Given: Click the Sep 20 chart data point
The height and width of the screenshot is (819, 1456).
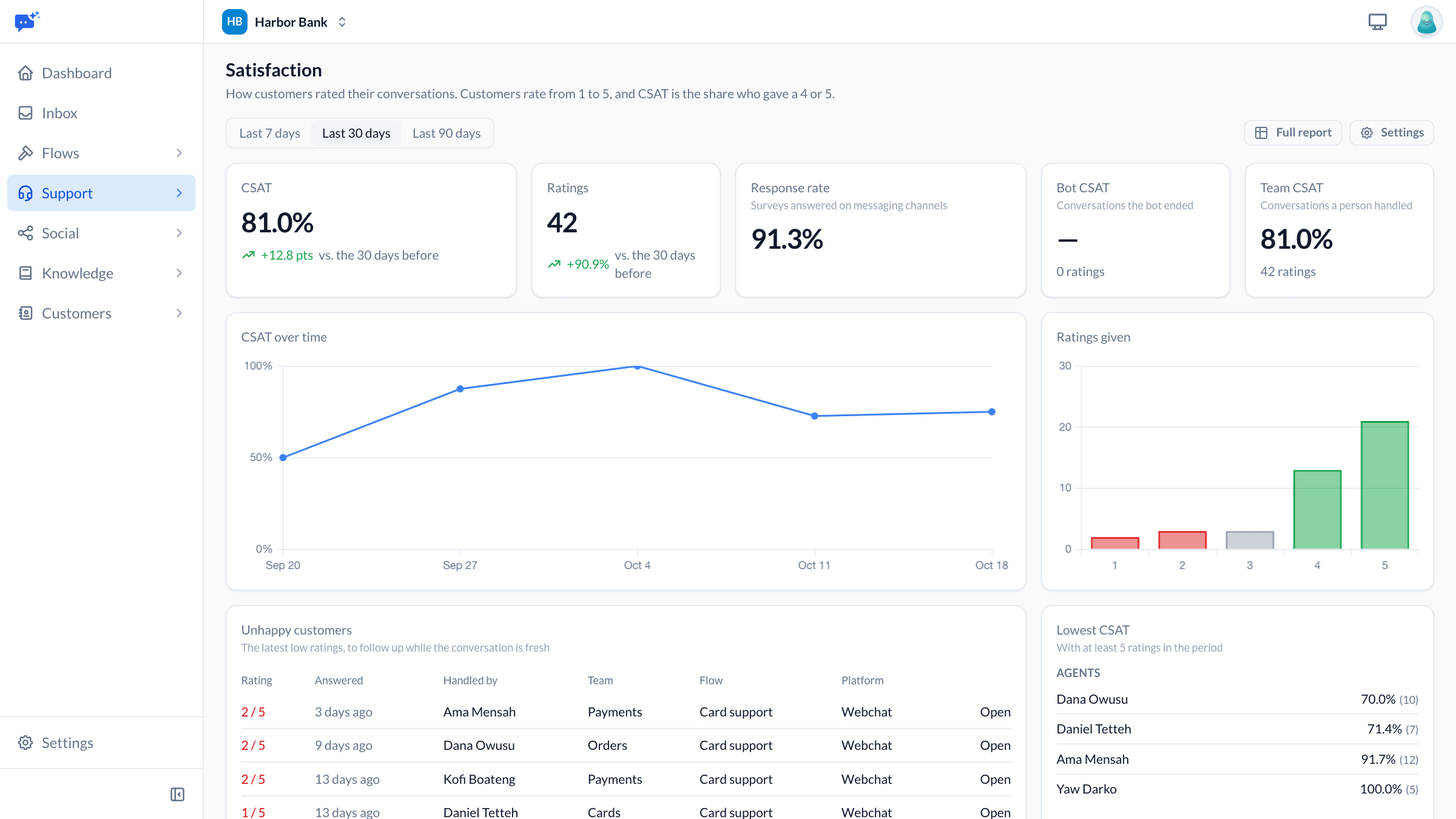Looking at the screenshot, I should tap(283, 457).
